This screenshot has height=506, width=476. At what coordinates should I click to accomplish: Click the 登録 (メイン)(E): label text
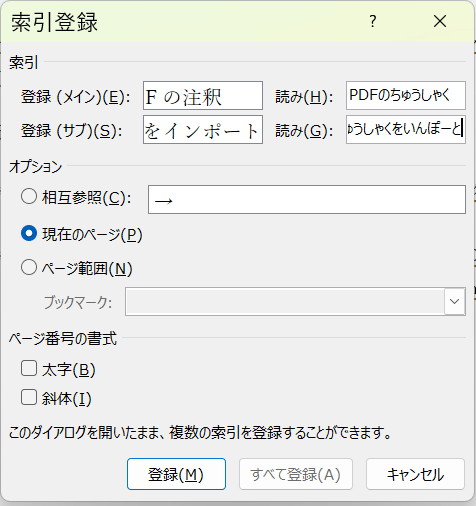point(76,97)
